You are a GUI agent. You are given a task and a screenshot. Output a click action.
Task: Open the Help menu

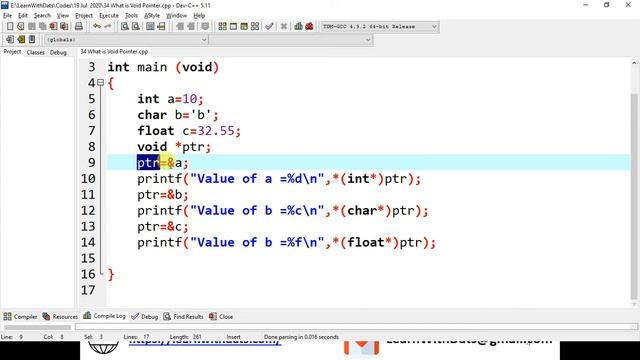pyautogui.click(x=199, y=16)
